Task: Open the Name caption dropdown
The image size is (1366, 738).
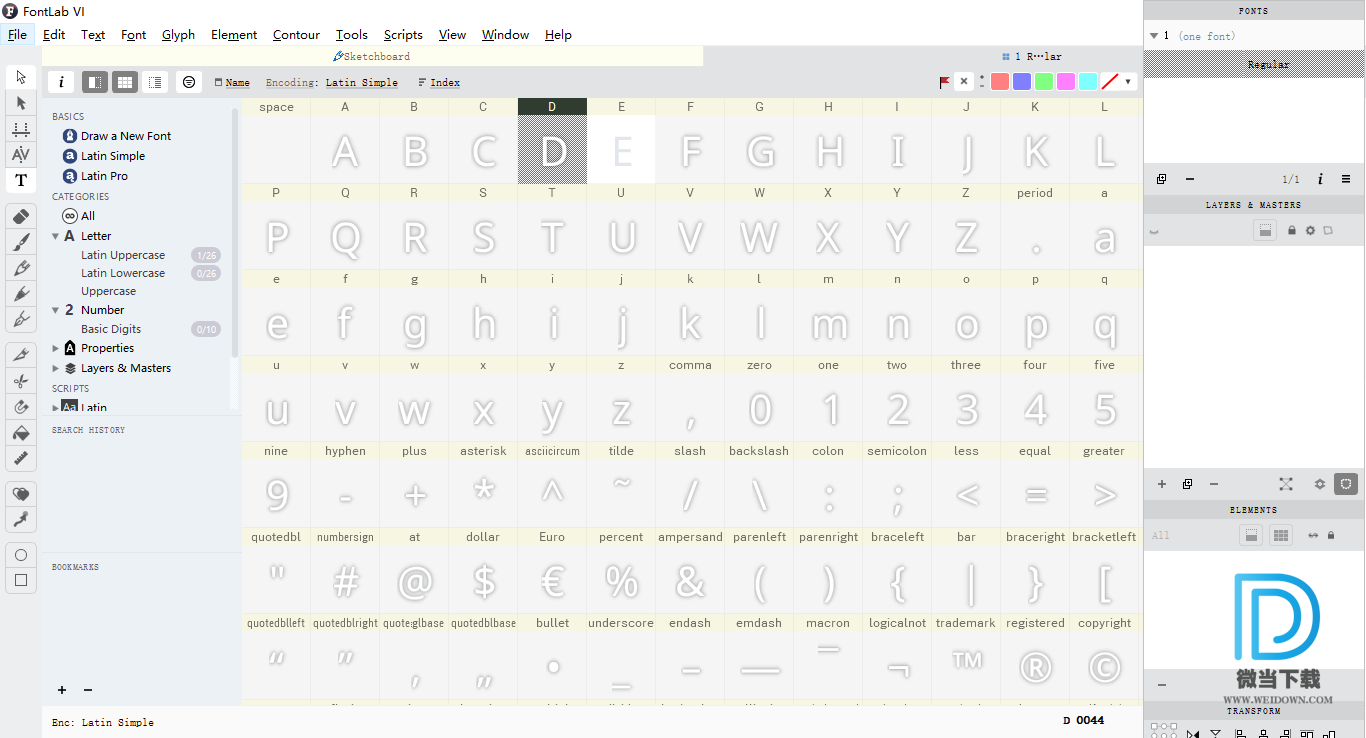Action: [x=232, y=83]
